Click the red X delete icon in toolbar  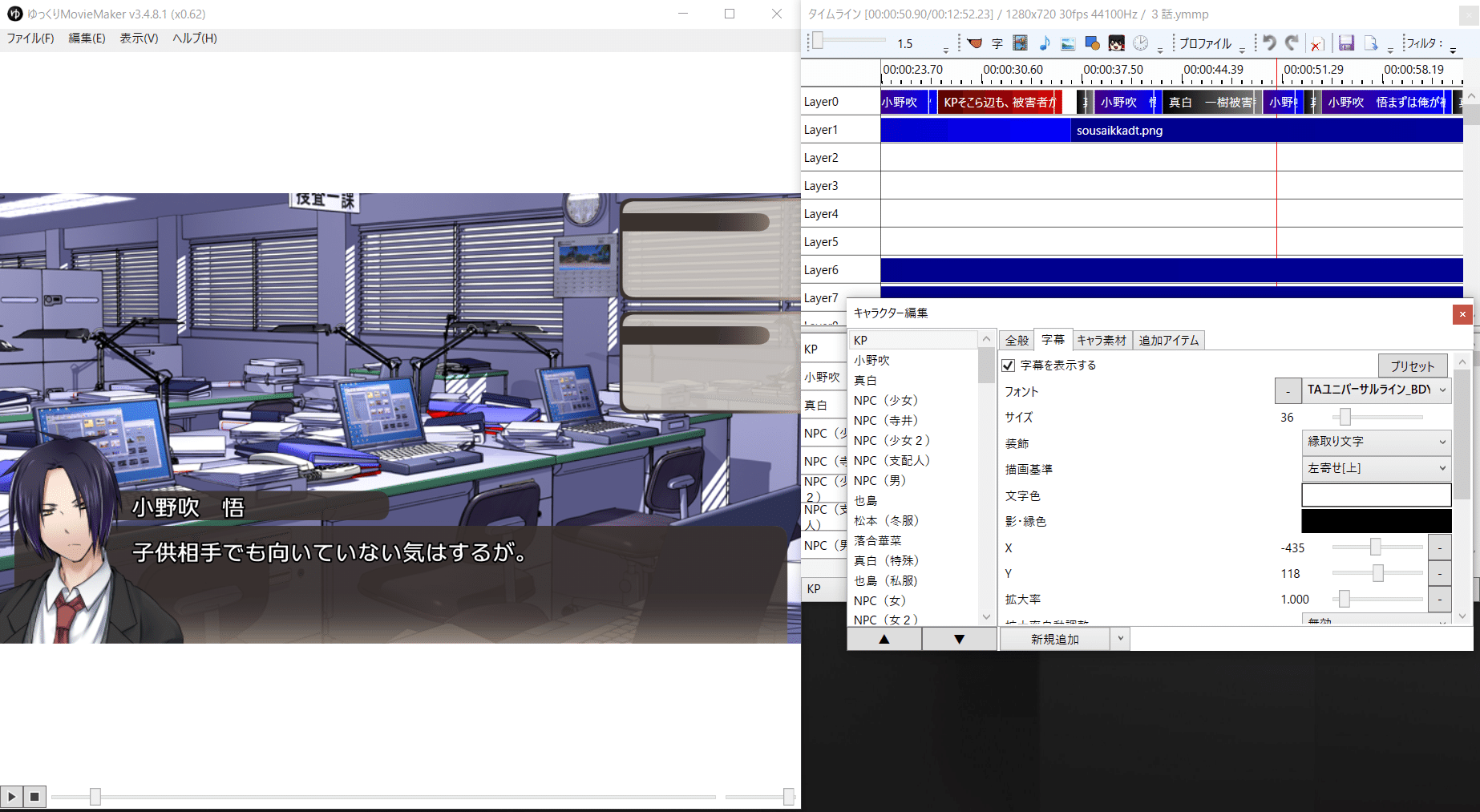[1316, 44]
